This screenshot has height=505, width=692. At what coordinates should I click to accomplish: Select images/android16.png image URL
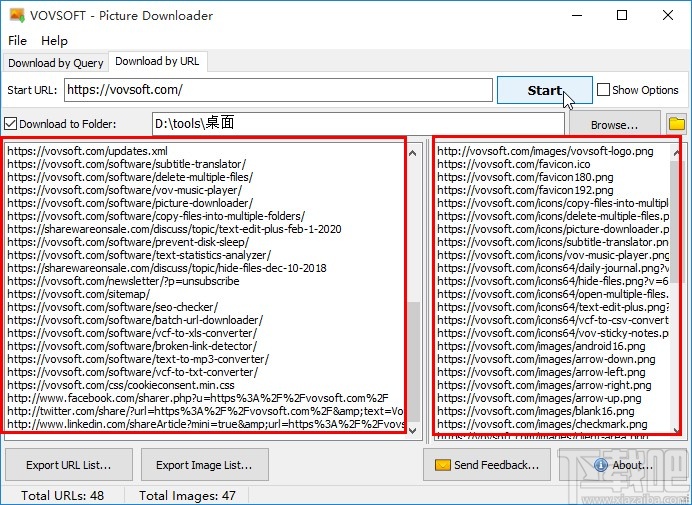[541, 346]
